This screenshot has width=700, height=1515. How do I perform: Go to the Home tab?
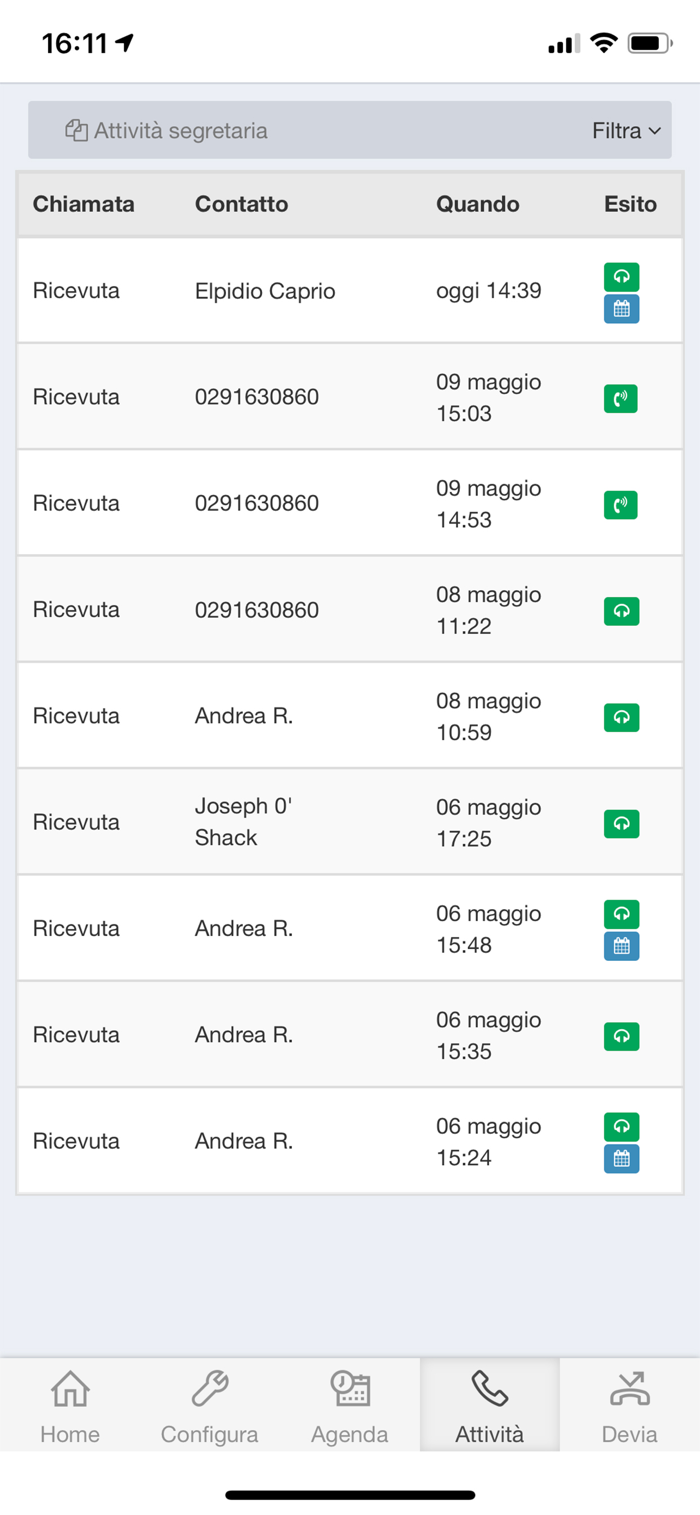pyautogui.click(x=70, y=1405)
